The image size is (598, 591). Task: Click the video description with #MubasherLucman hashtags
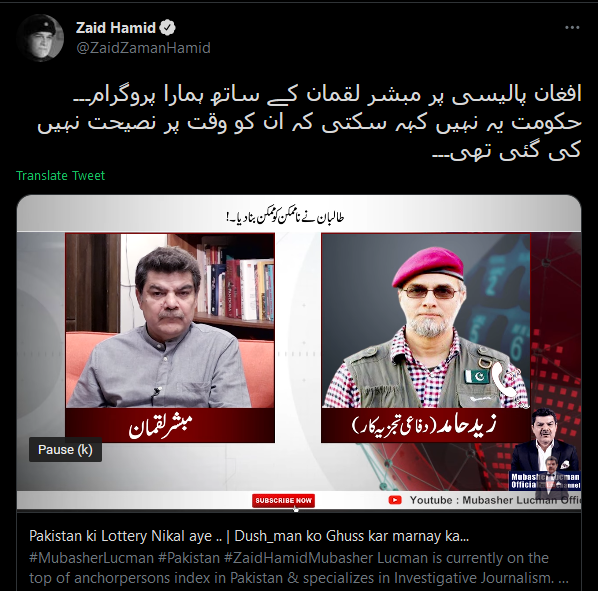[299, 568]
